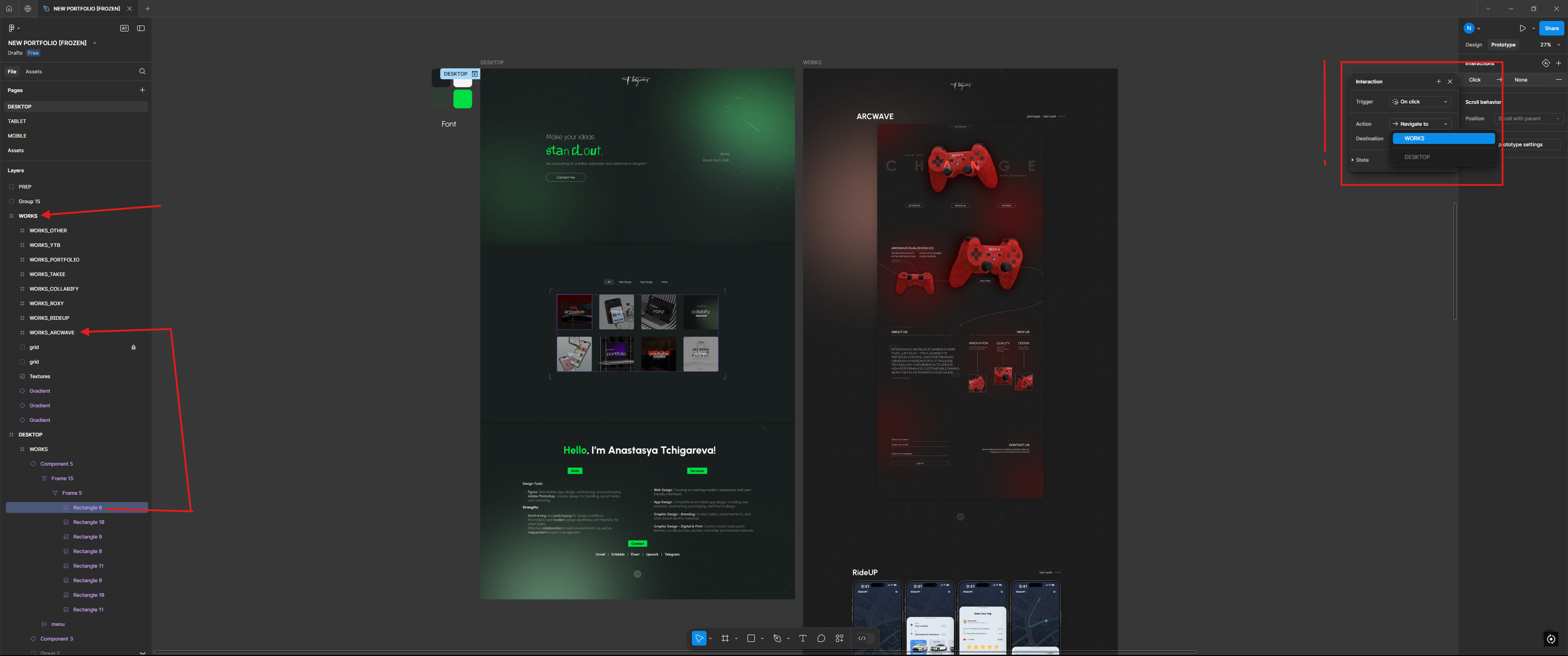Open new tab with plus button
The image size is (1568, 656).
tap(147, 9)
